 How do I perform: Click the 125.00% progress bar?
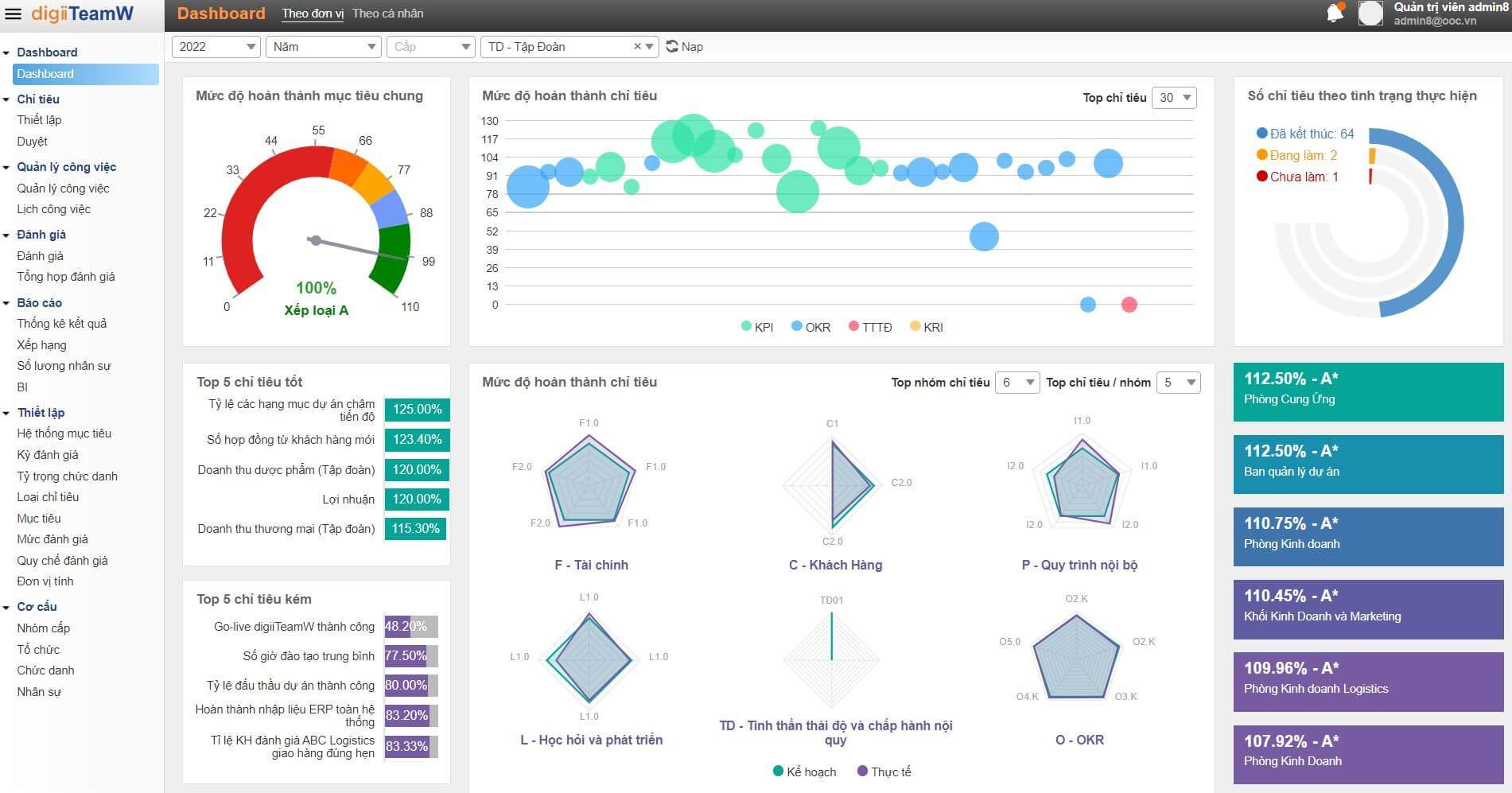coord(418,410)
